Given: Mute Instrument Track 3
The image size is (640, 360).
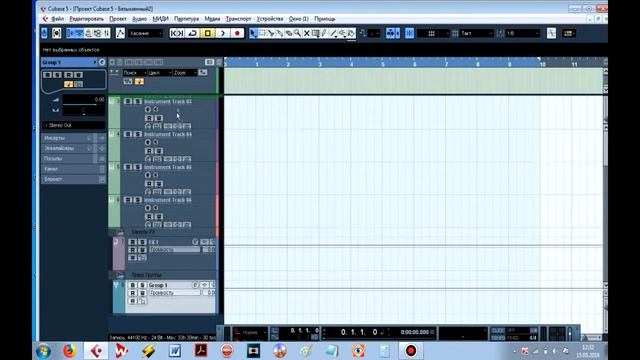Looking at the screenshot, I should coord(128,101).
